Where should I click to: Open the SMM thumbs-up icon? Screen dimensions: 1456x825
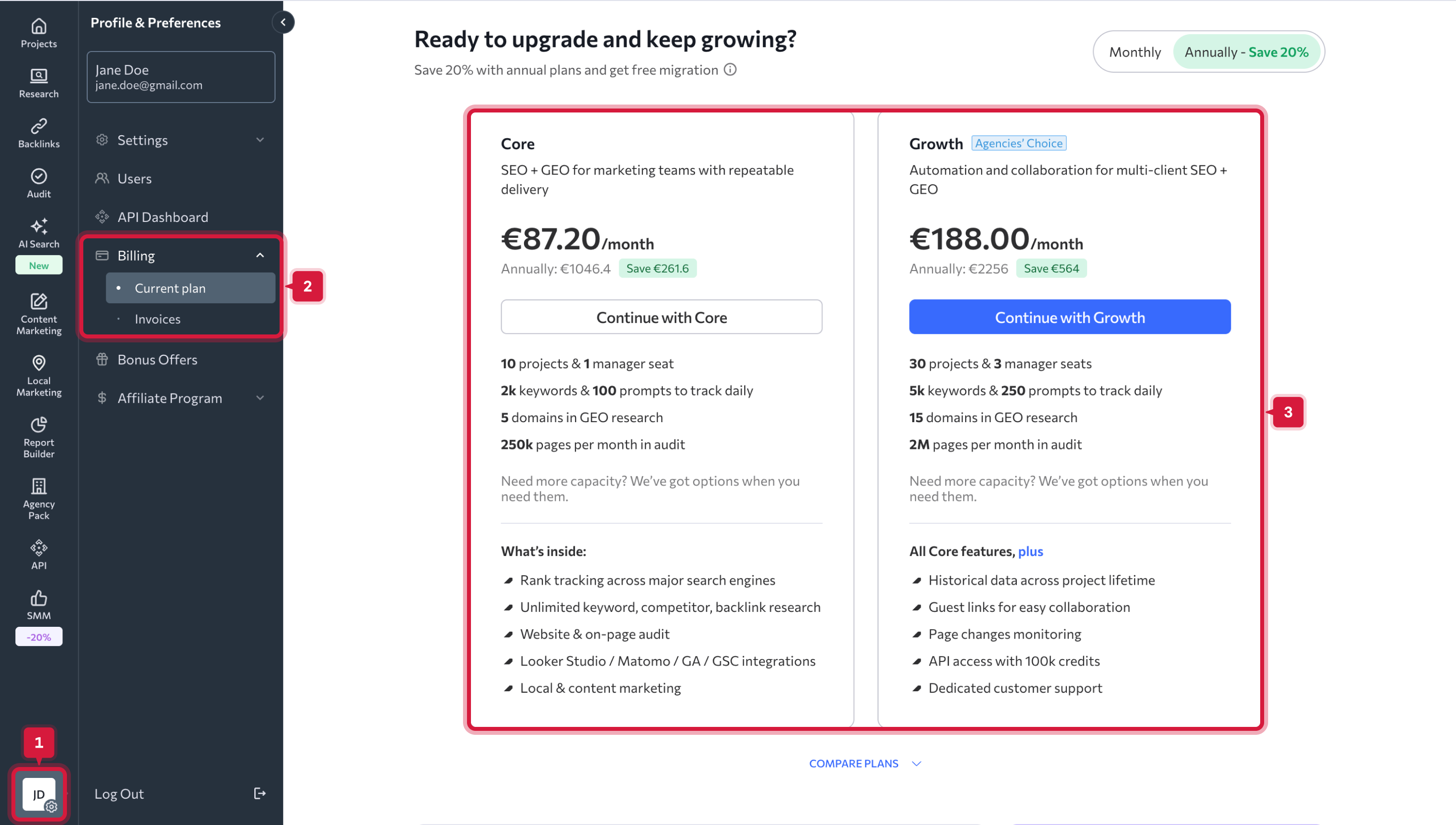click(39, 598)
